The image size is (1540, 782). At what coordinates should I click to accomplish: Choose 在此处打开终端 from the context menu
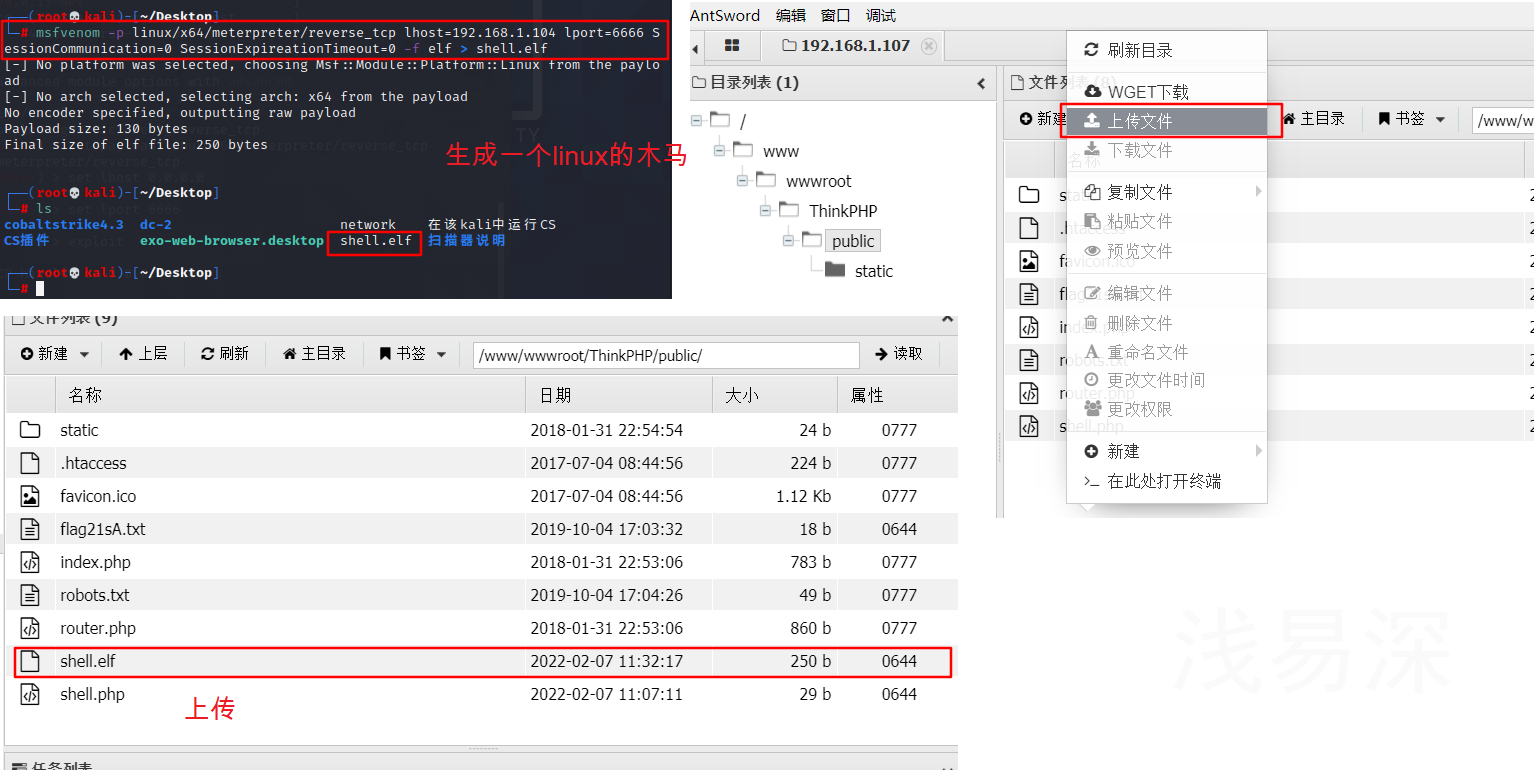(x=1167, y=481)
